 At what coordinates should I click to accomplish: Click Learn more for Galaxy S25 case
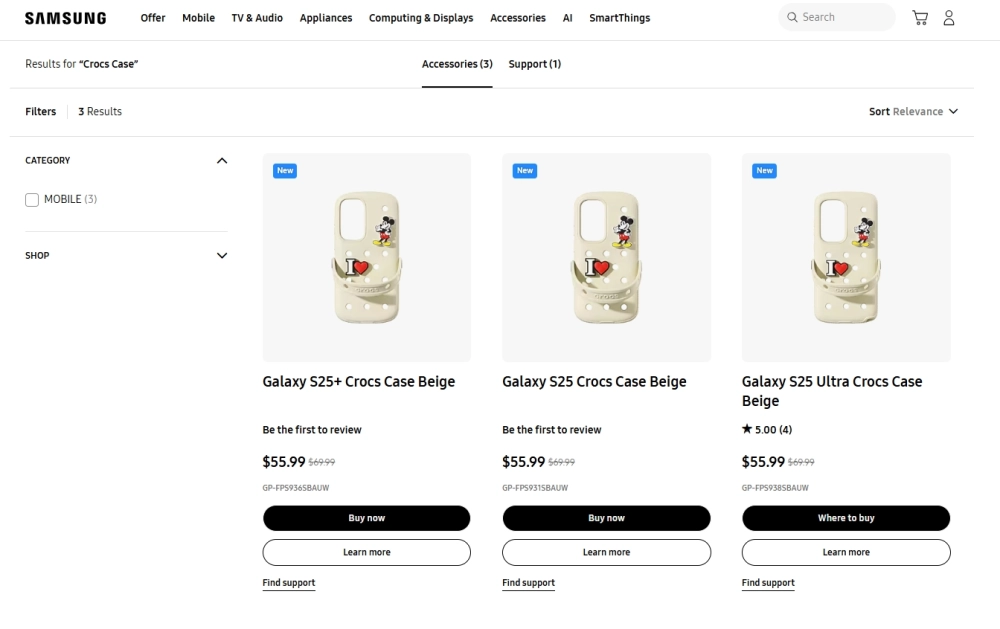(x=606, y=552)
